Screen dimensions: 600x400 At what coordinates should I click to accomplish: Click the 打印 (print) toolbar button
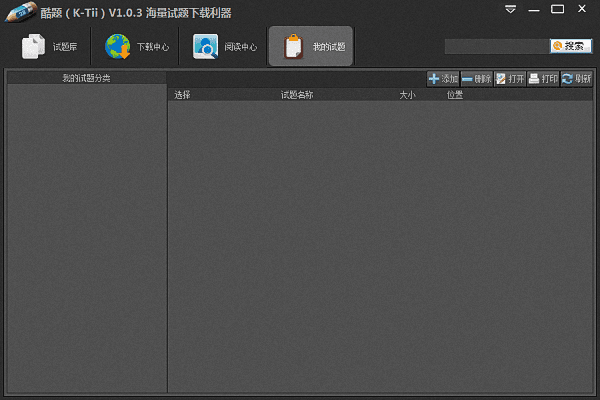[543, 79]
